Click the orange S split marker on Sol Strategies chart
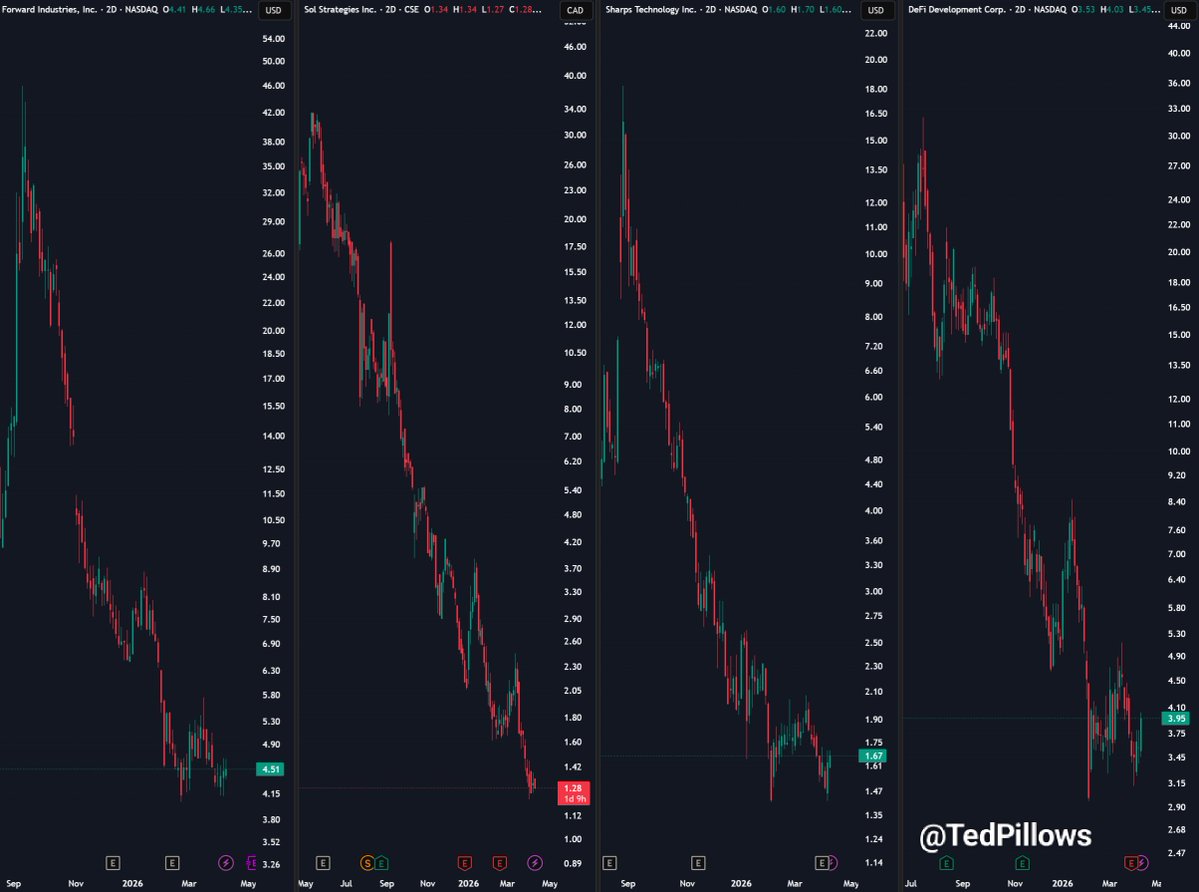The width and height of the screenshot is (1199, 892). click(x=367, y=863)
